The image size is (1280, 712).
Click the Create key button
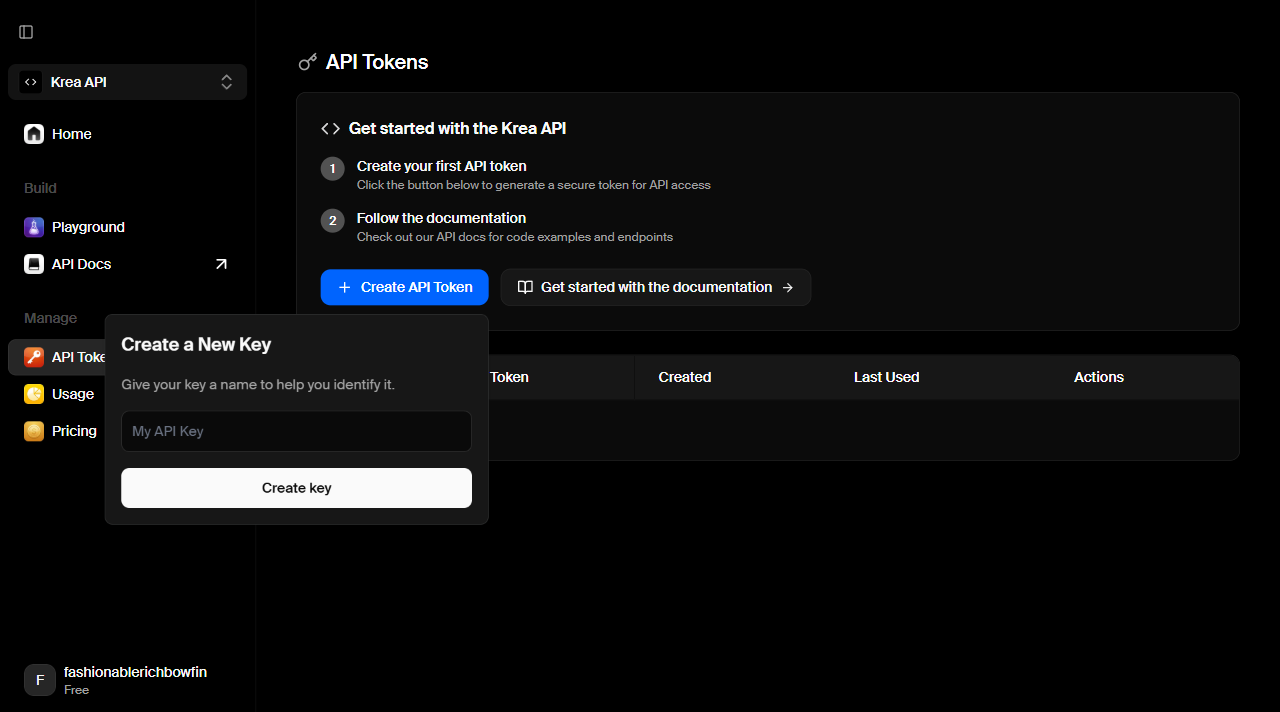click(296, 488)
